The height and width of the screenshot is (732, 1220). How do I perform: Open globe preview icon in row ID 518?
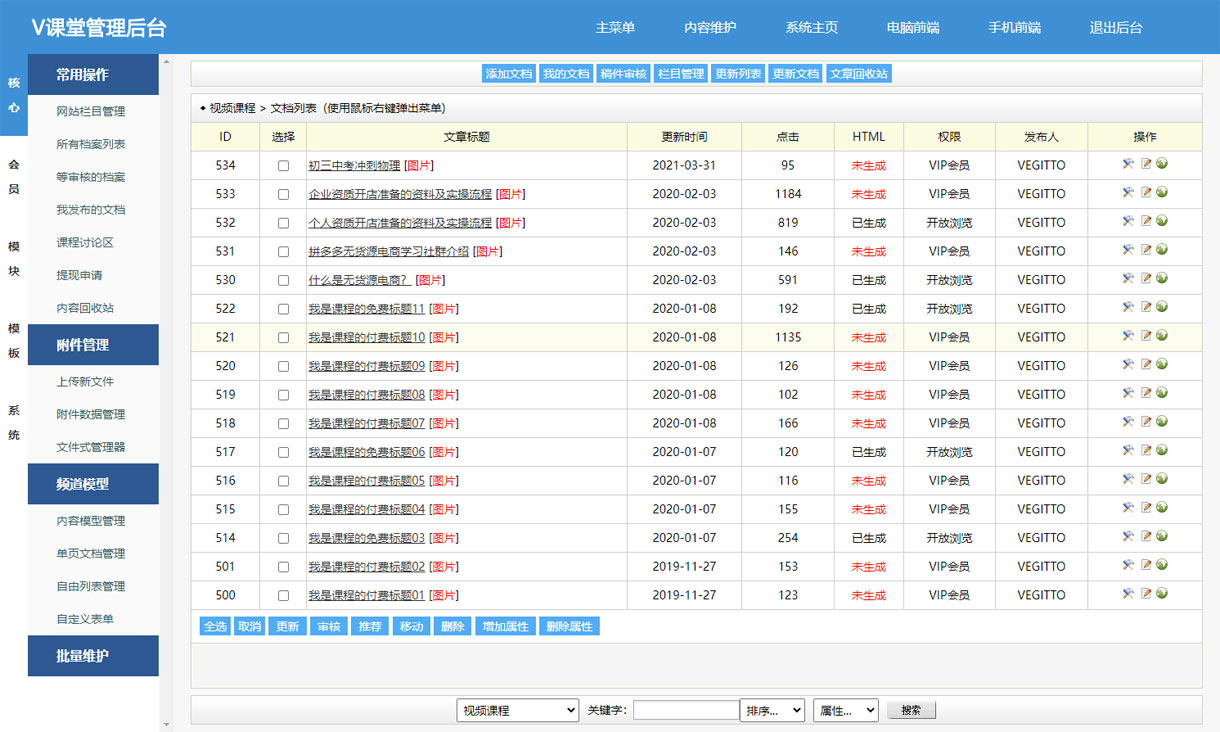1162,423
